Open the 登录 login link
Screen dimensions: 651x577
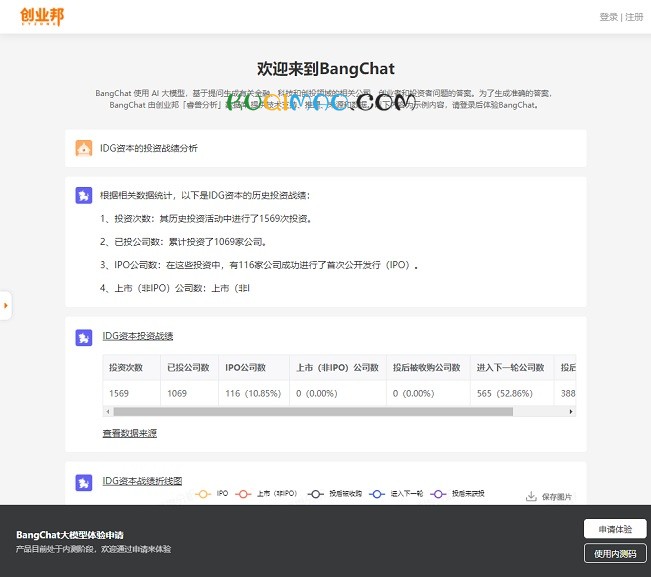[608, 17]
